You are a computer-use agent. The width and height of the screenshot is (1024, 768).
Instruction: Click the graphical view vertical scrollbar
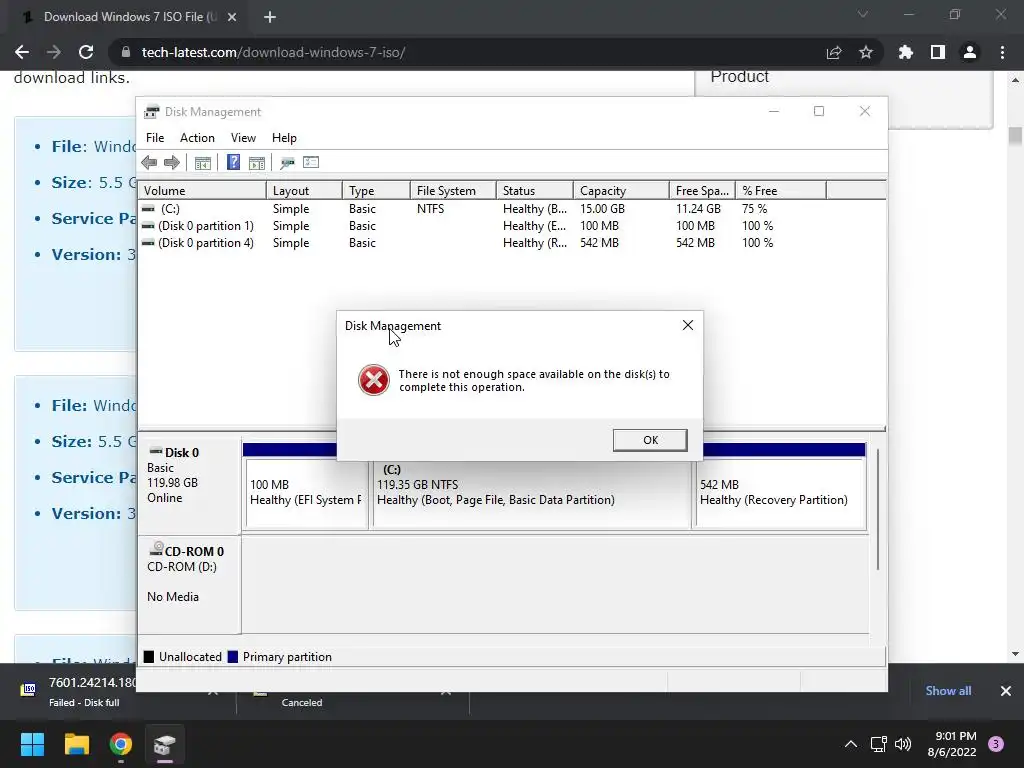(878, 509)
